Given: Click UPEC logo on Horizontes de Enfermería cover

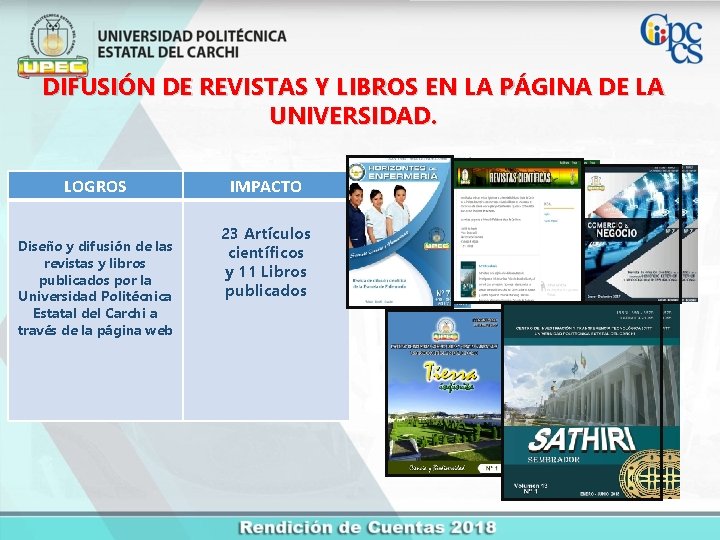Looking at the screenshot, I should 436,239.
